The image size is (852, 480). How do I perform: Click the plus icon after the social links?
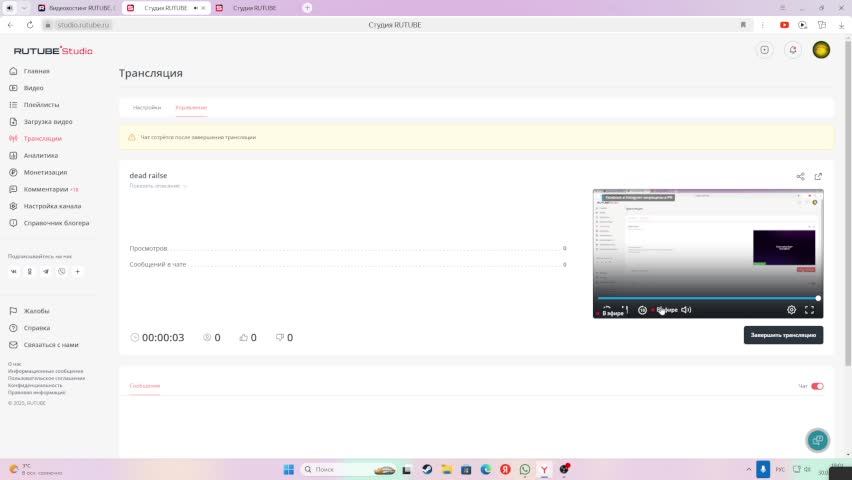pos(77,271)
